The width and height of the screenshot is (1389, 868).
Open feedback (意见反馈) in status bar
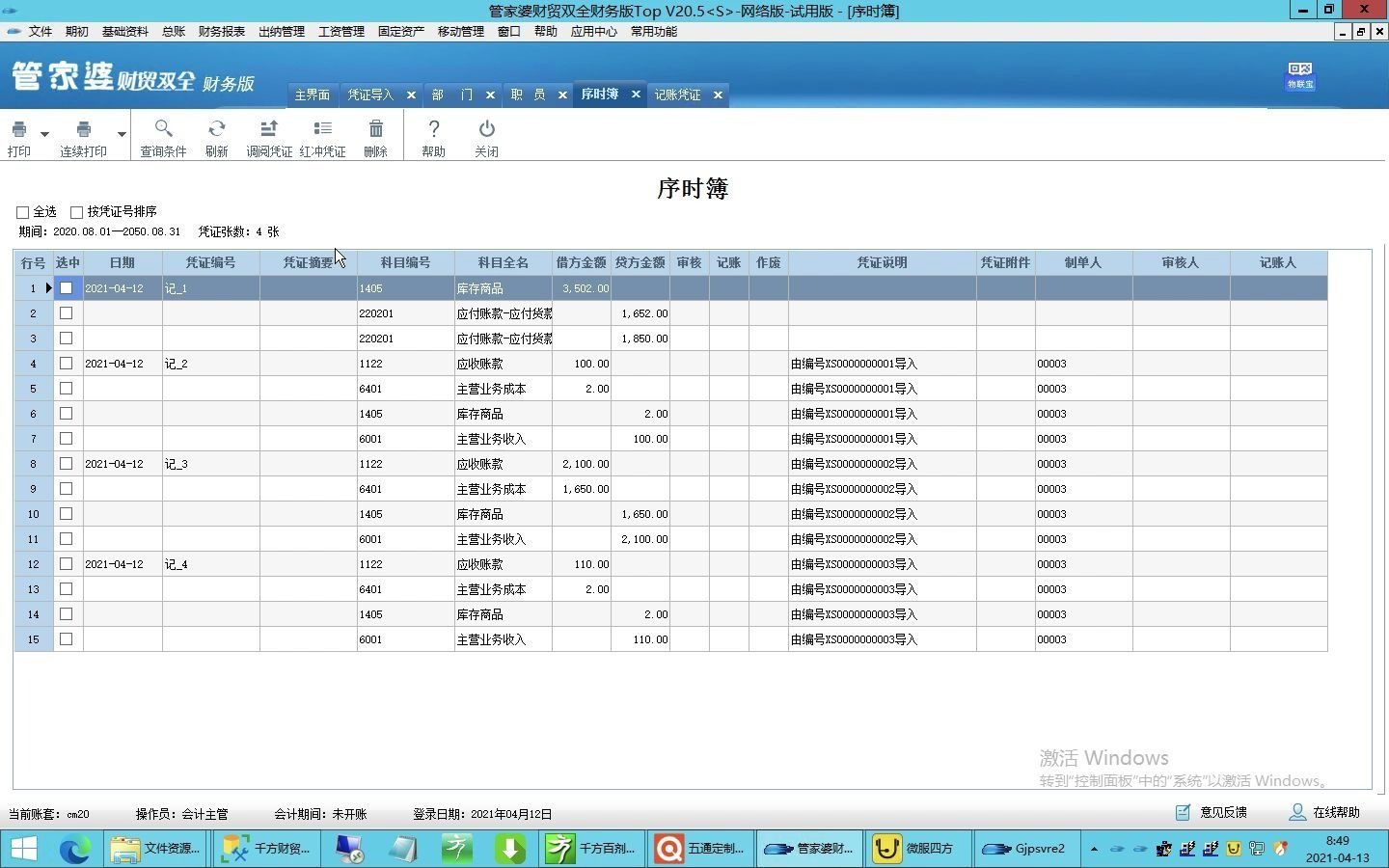(1212, 813)
